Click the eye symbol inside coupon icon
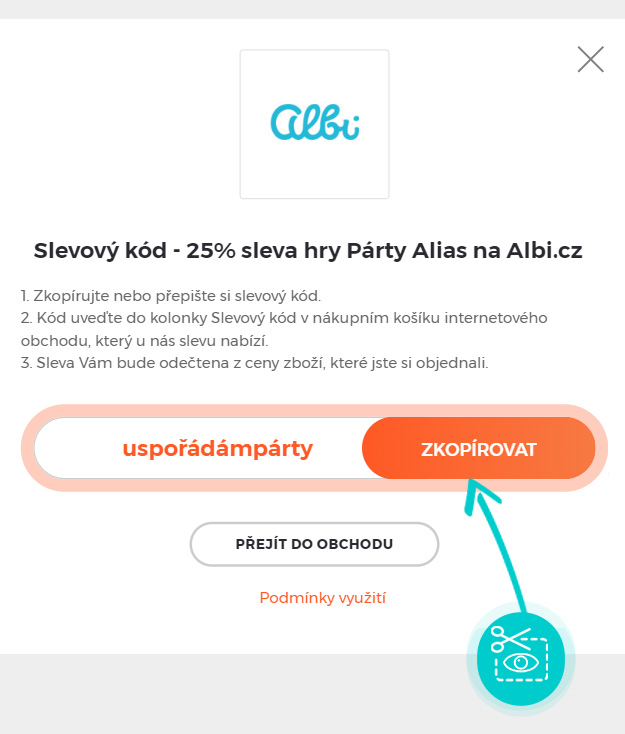The image size is (625, 734). coord(521,662)
